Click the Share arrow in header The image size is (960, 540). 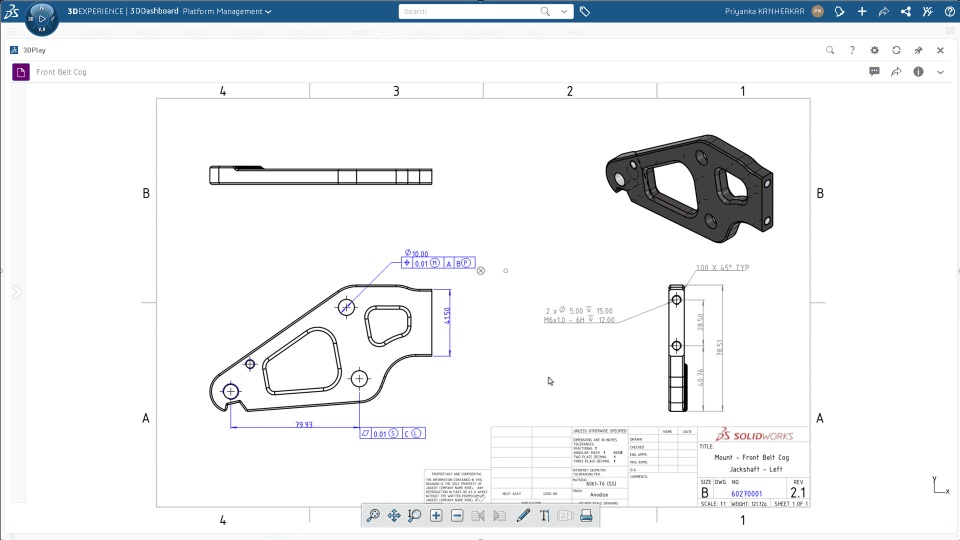883,11
